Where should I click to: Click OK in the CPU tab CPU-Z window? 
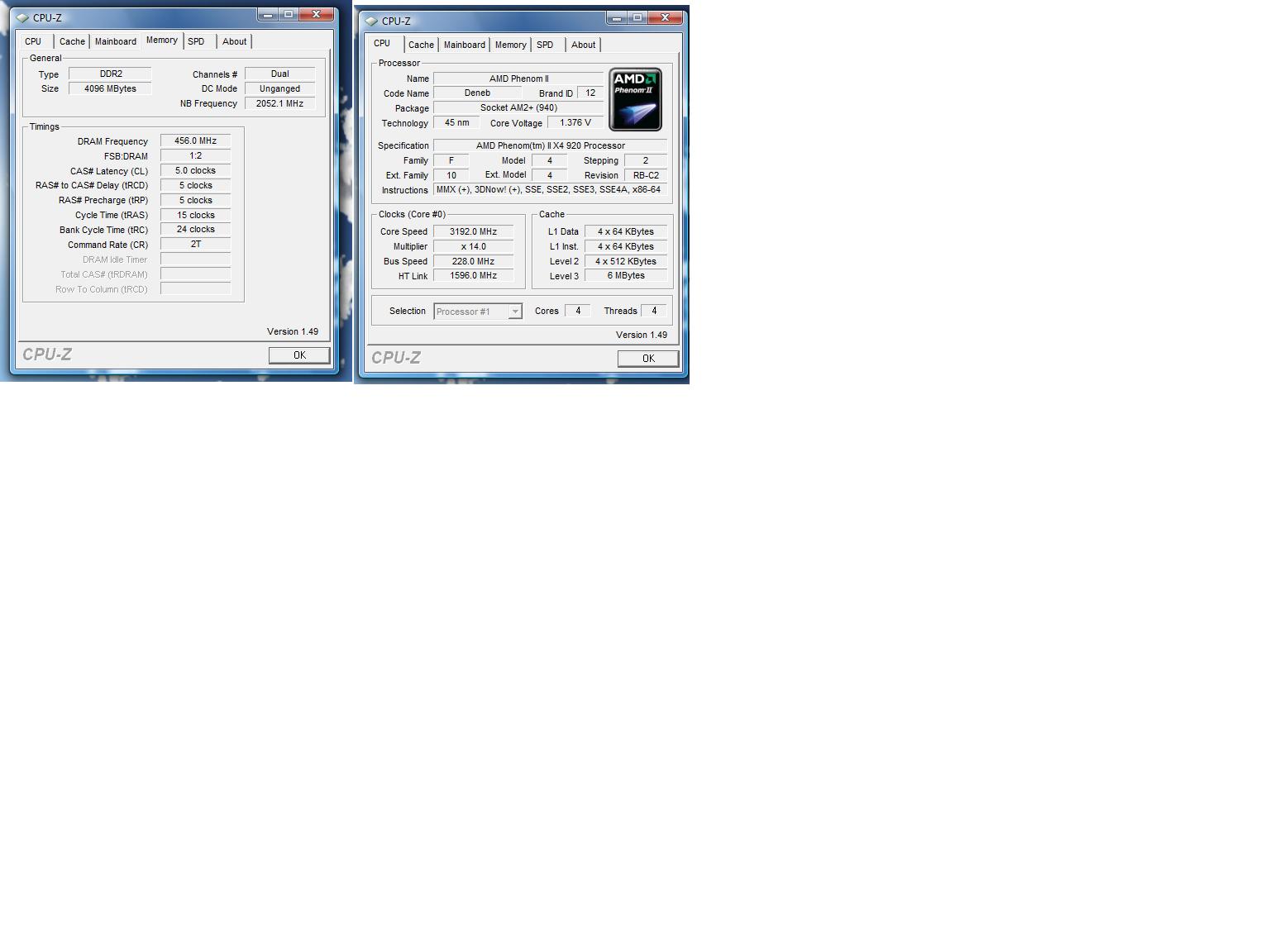click(x=648, y=359)
